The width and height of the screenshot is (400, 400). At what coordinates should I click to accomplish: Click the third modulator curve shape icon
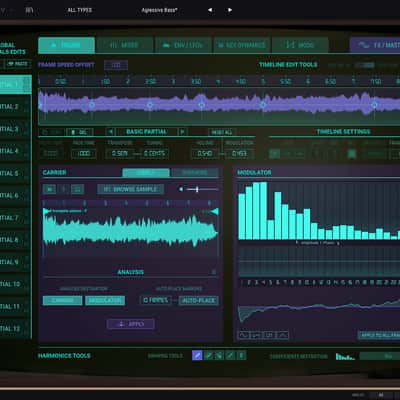tap(269, 335)
